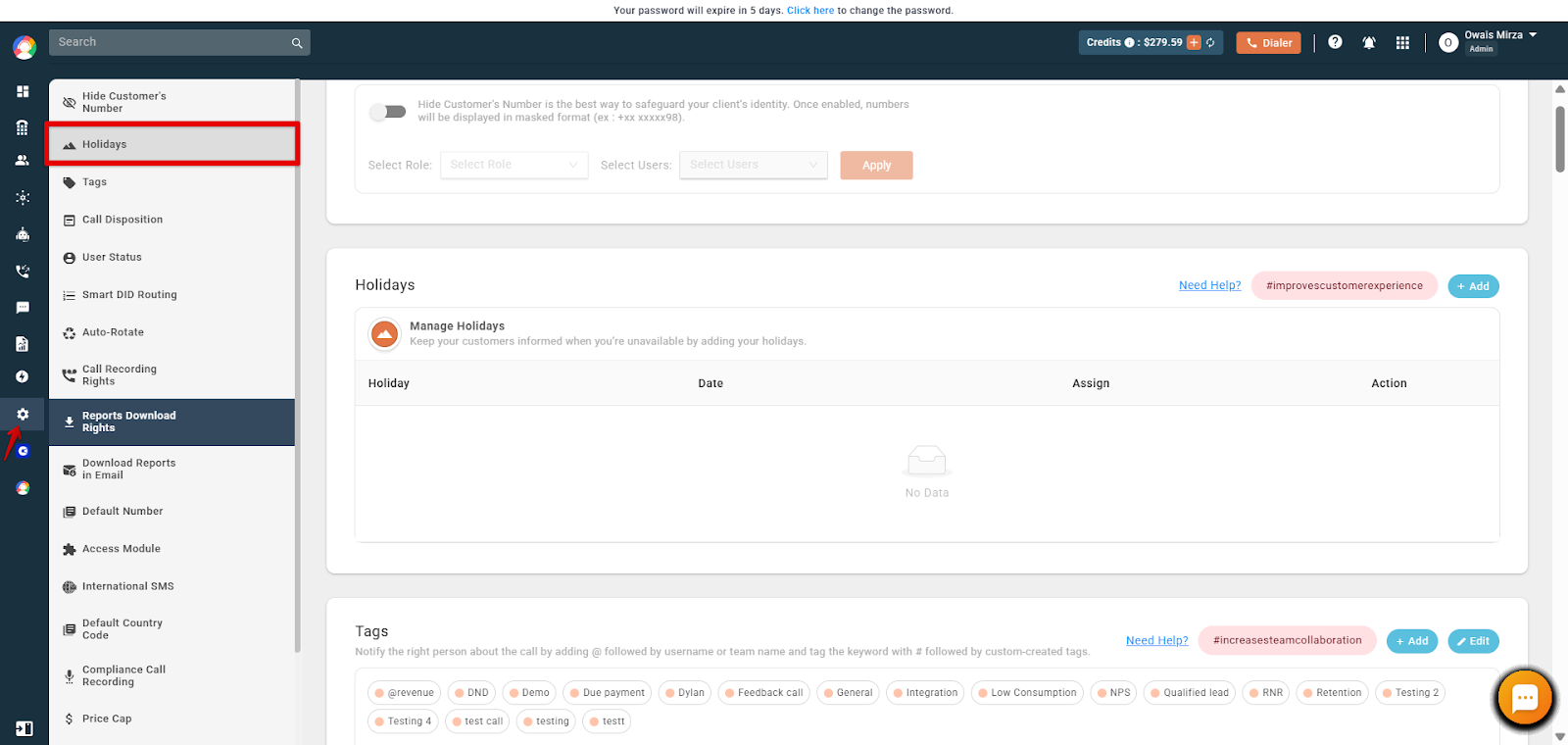Image resolution: width=1568 pixels, height=745 pixels.
Task: Click the Dialer button
Action: [x=1268, y=43]
